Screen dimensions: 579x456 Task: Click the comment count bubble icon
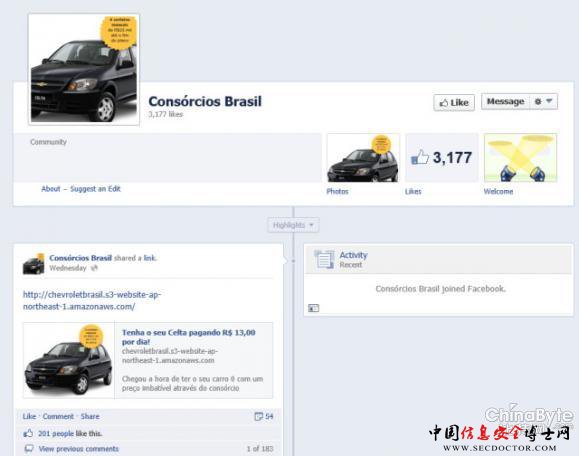(258, 416)
